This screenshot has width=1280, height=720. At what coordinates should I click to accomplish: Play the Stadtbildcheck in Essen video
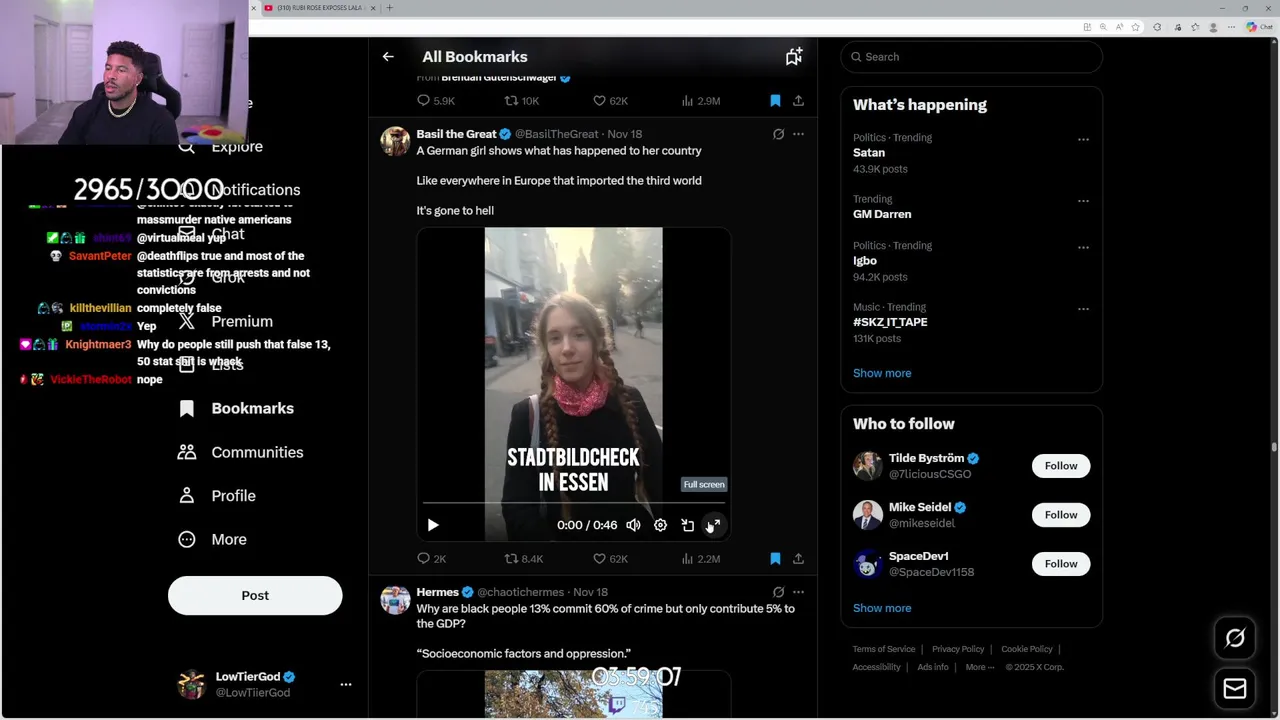coord(433,525)
